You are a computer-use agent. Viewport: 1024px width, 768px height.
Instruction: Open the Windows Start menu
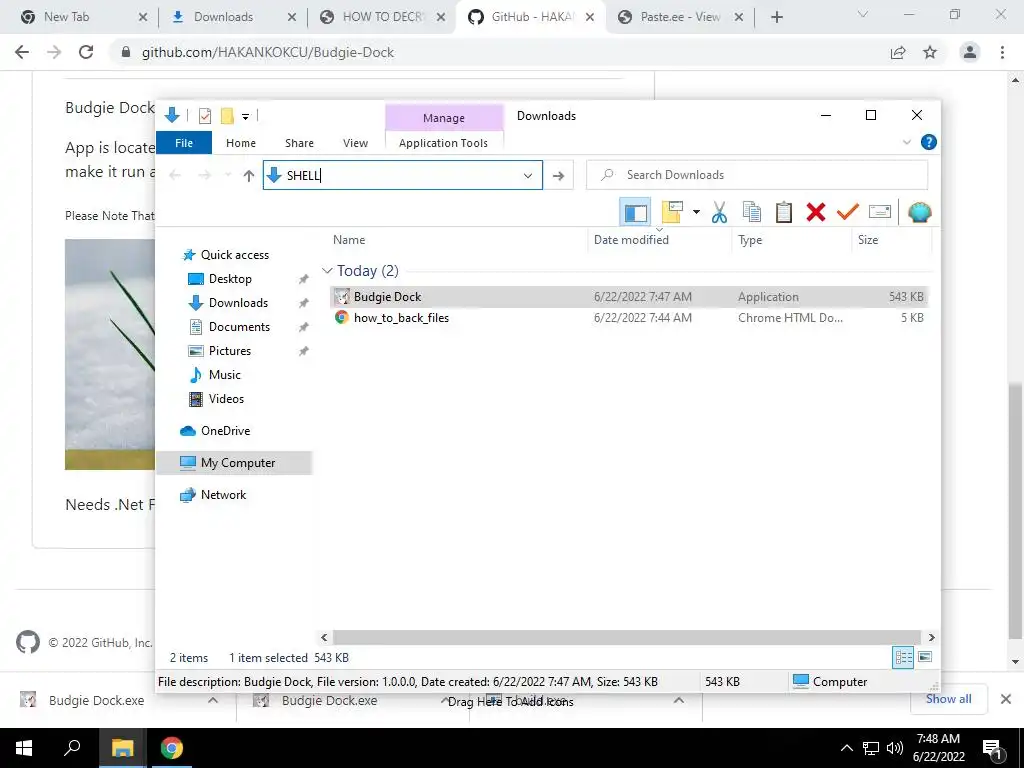(24, 748)
